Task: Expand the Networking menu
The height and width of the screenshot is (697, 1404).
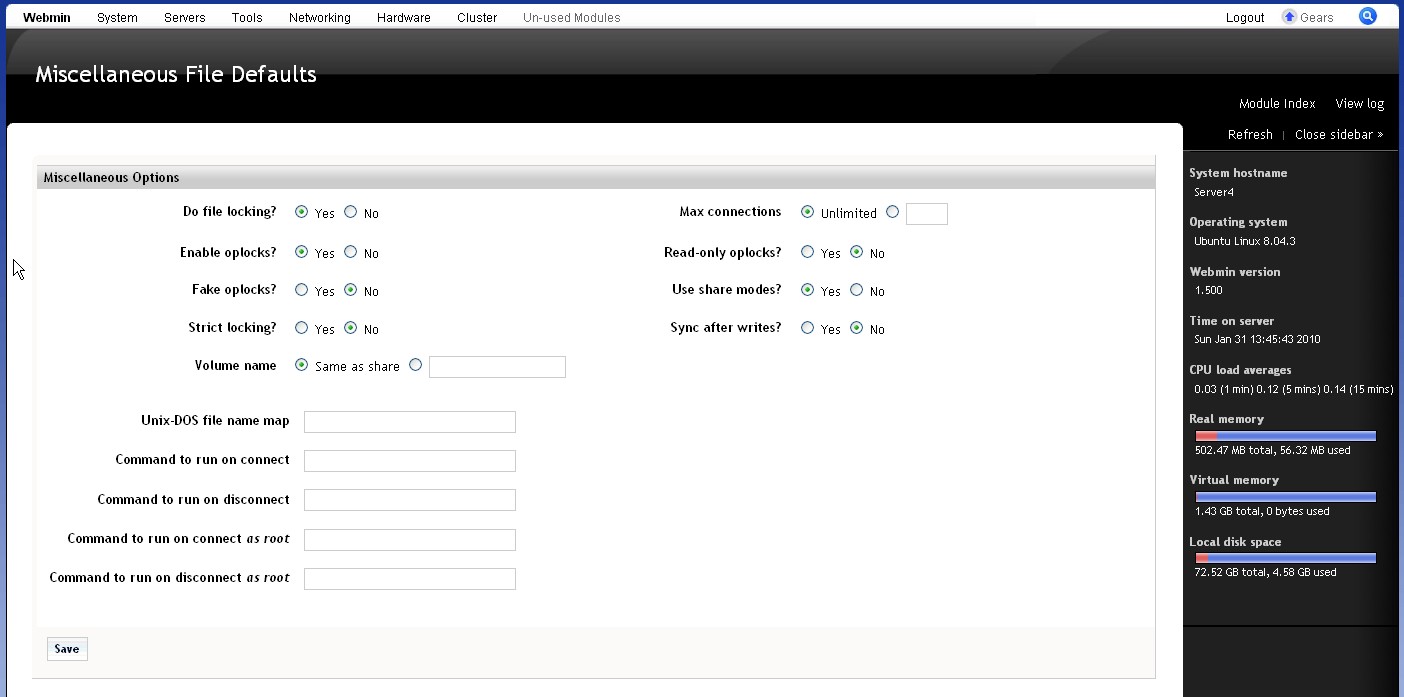Action: 319,18
